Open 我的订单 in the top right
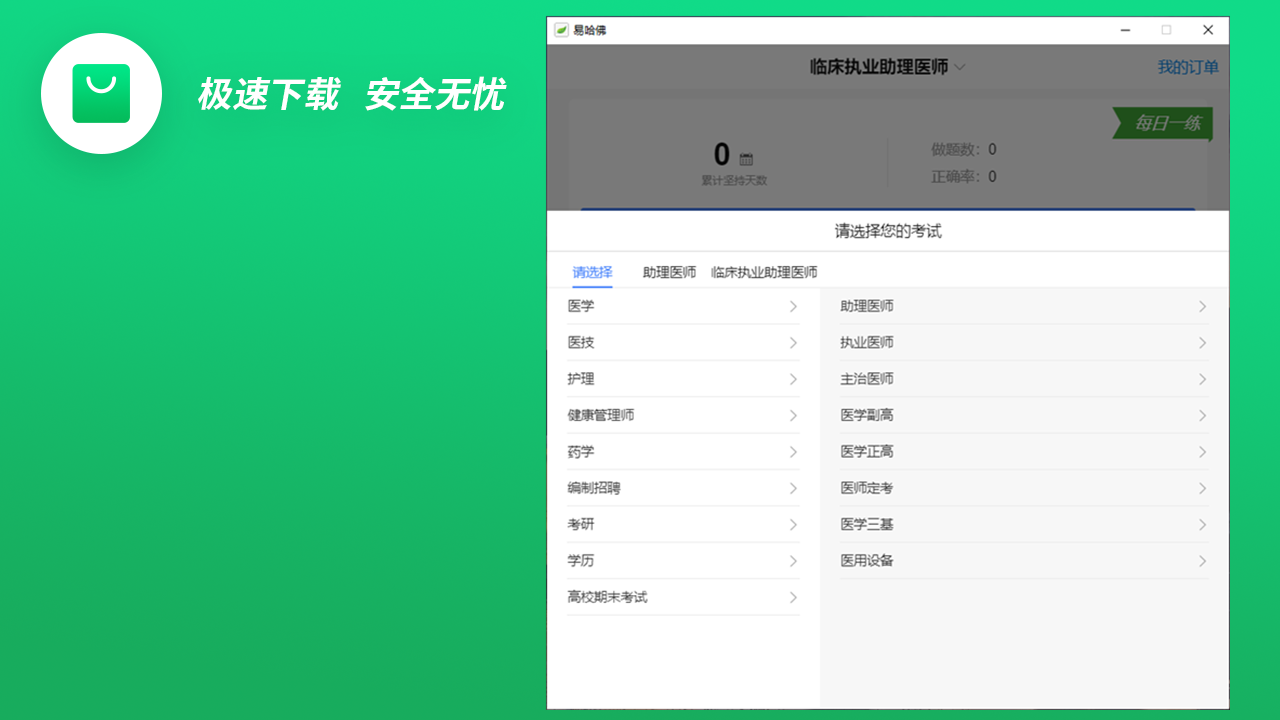 1188,66
